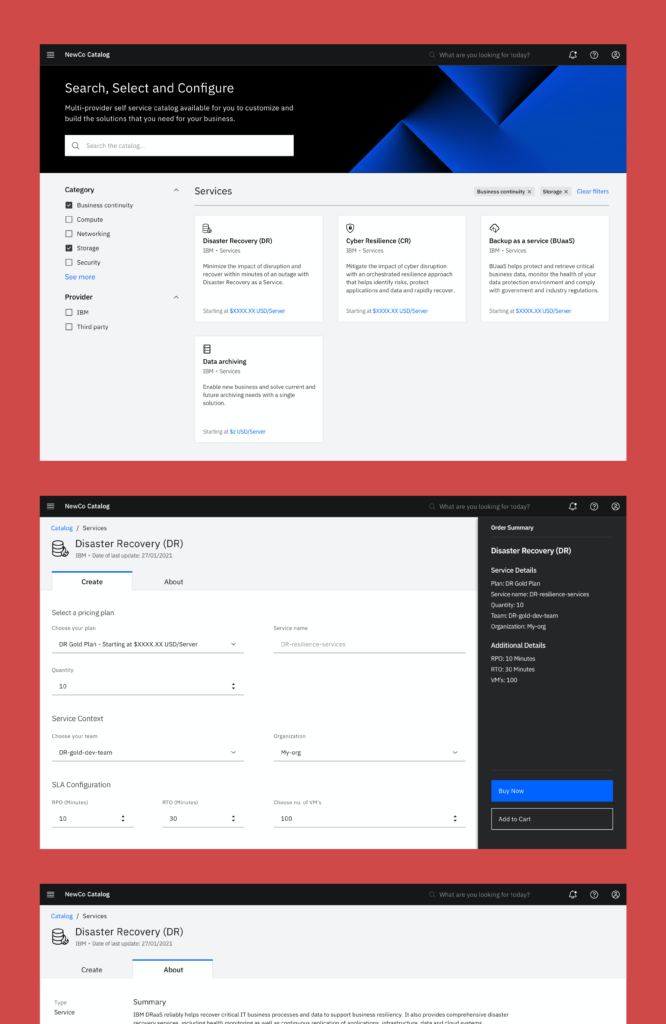Click the Data archiving card icon
The height and width of the screenshot is (1024, 666).
[207, 349]
